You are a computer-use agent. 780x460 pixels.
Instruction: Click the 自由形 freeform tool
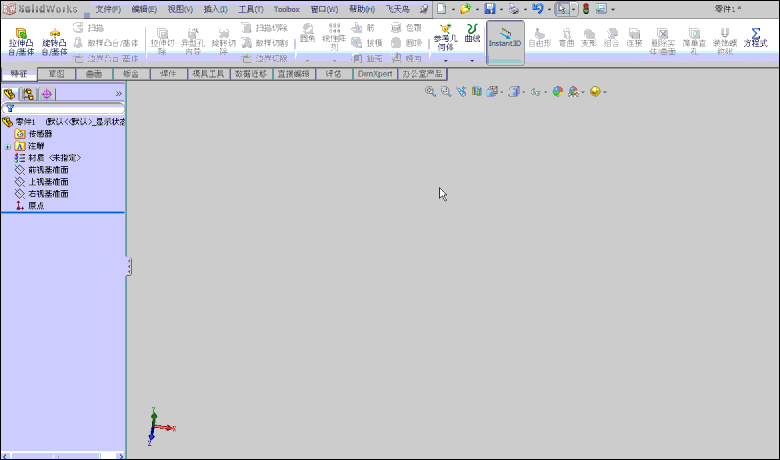coord(540,38)
